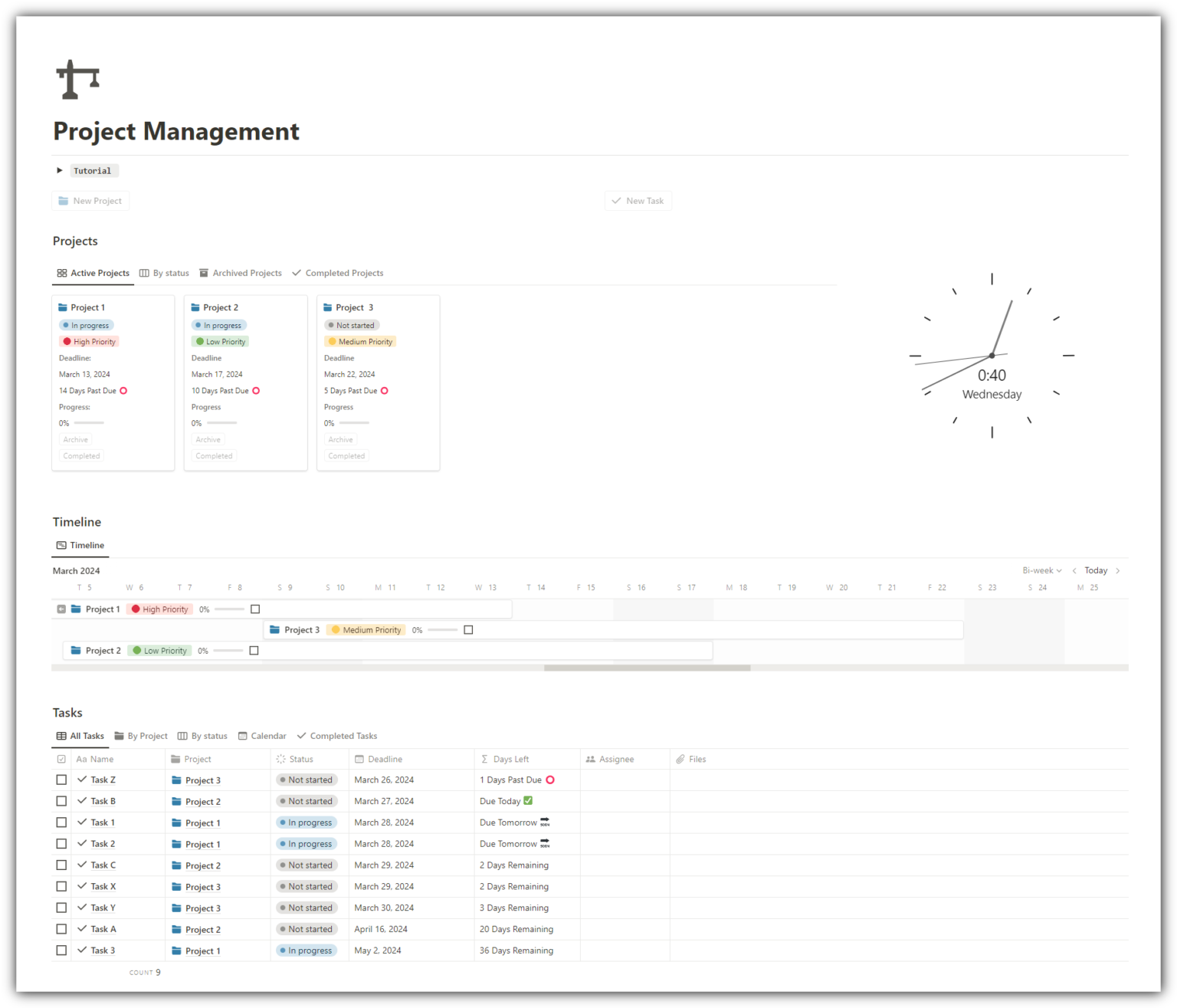Screen dimensions: 1177x1008
Task: Expand the Tutorial toggle triangle
Action: pyautogui.click(x=59, y=171)
